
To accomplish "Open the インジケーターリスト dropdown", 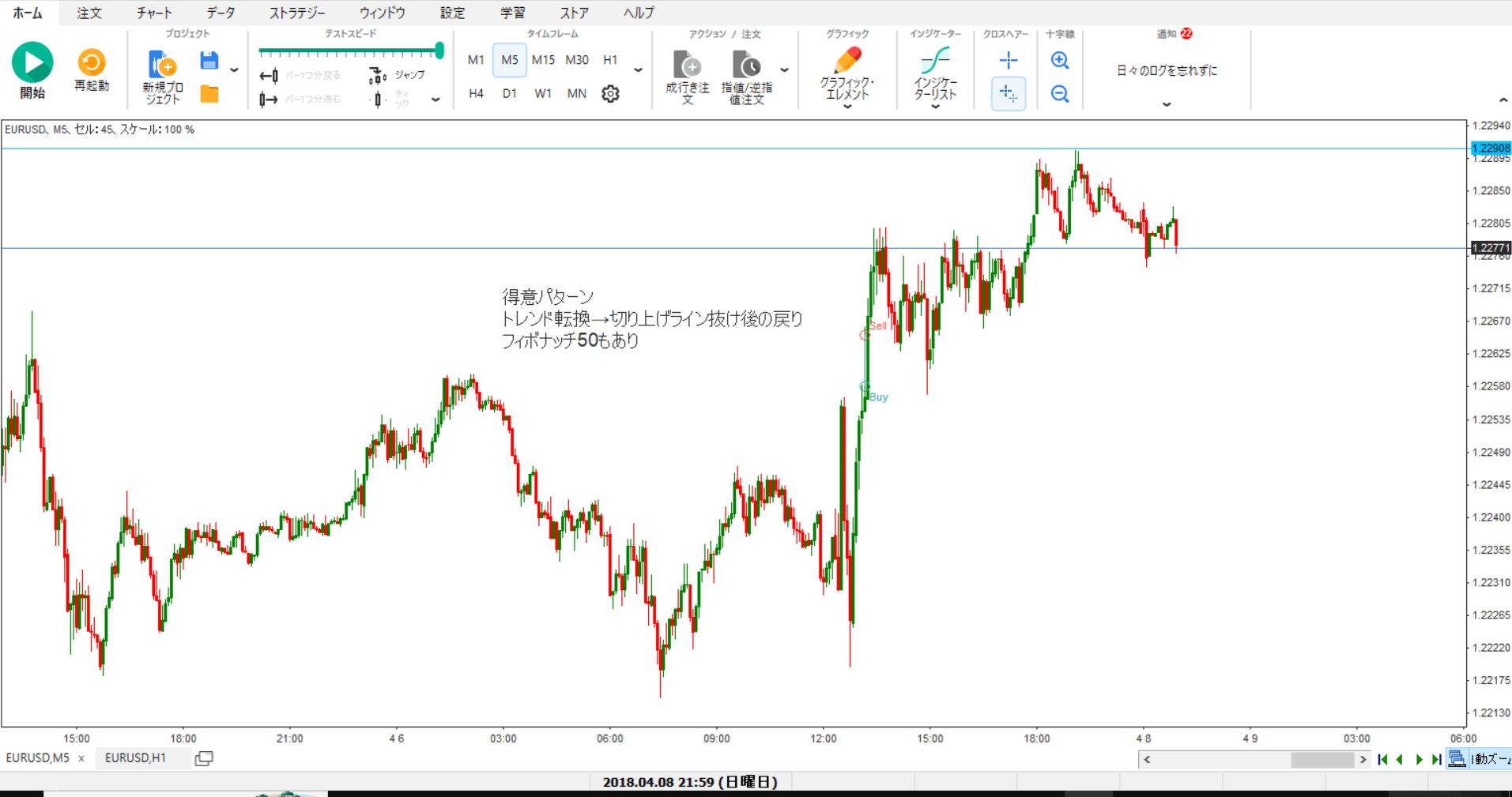I will tap(935, 106).
